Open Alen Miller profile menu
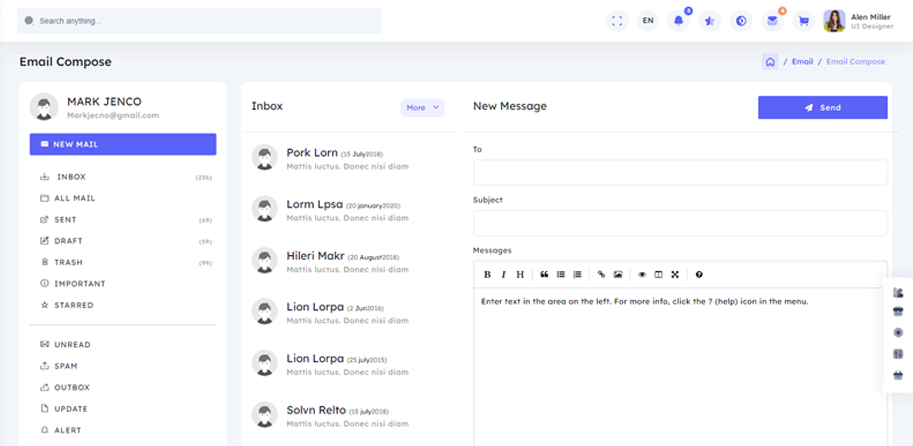Screen dimensions: 913x446 tap(859, 20)
